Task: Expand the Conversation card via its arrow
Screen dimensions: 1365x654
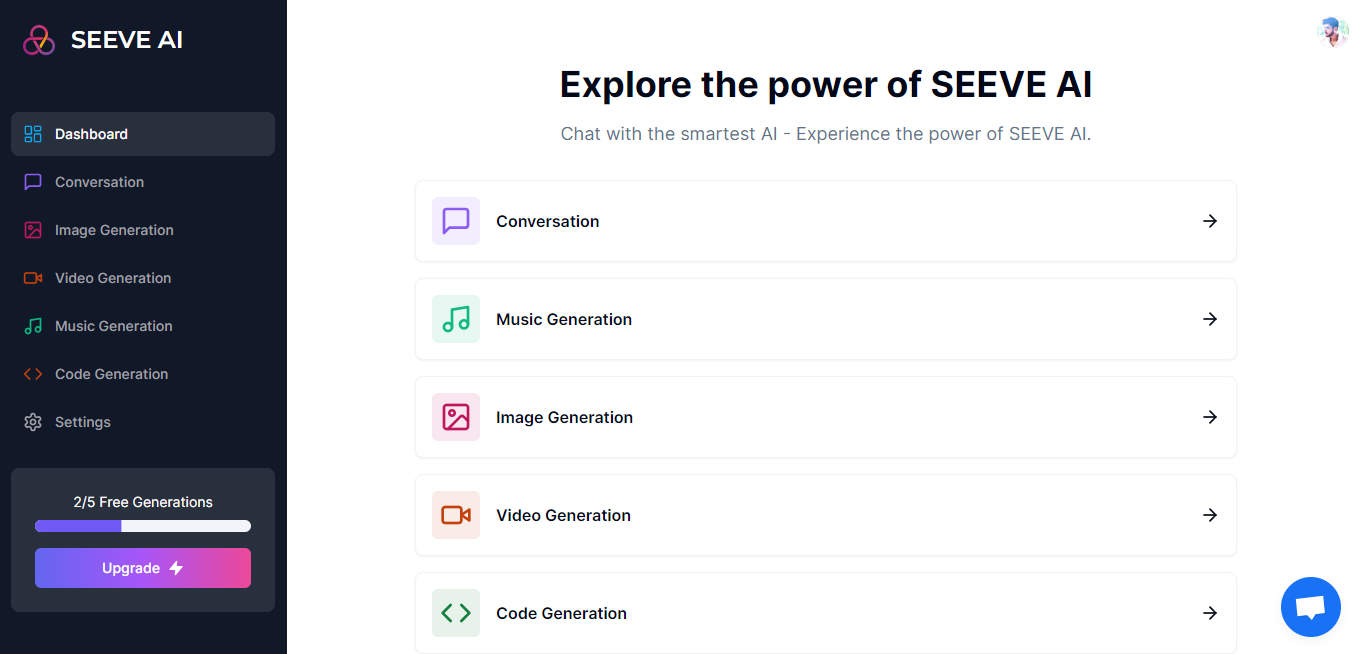Action: [1210, 221]
